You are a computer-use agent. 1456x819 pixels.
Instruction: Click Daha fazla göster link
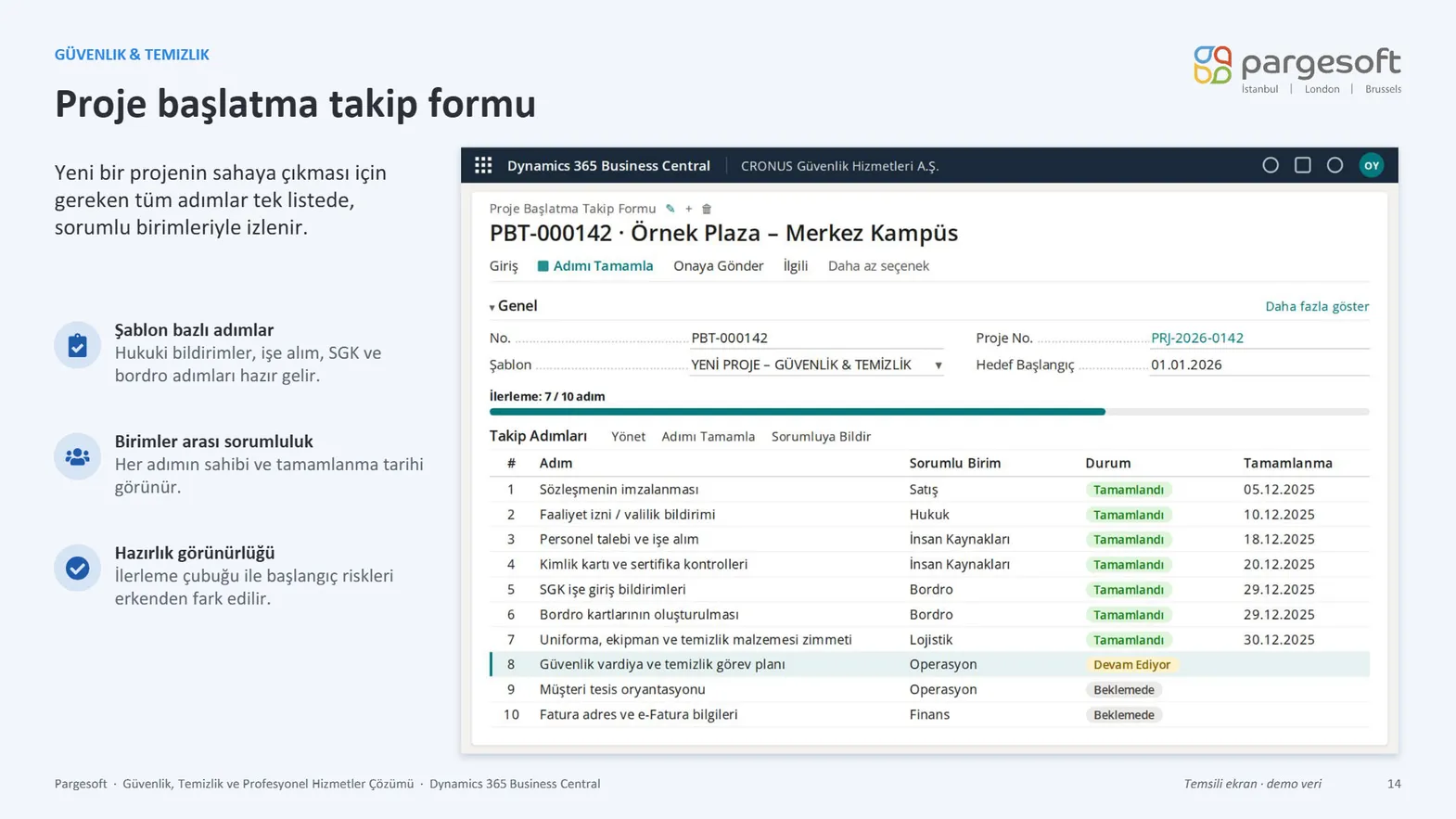pos(1317,306)
